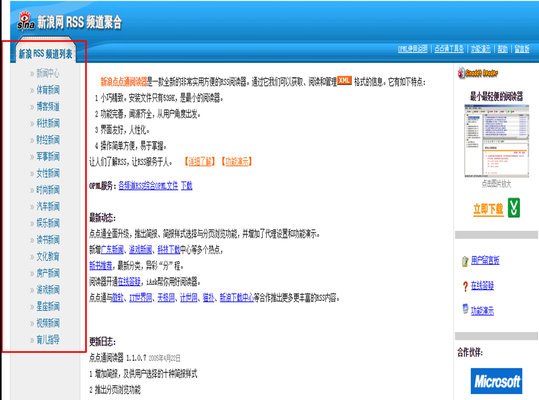This screenshot has width=539, height=400.
Task: Click the icon beside right-column 功能演示
Action: (x=465, y=309)
